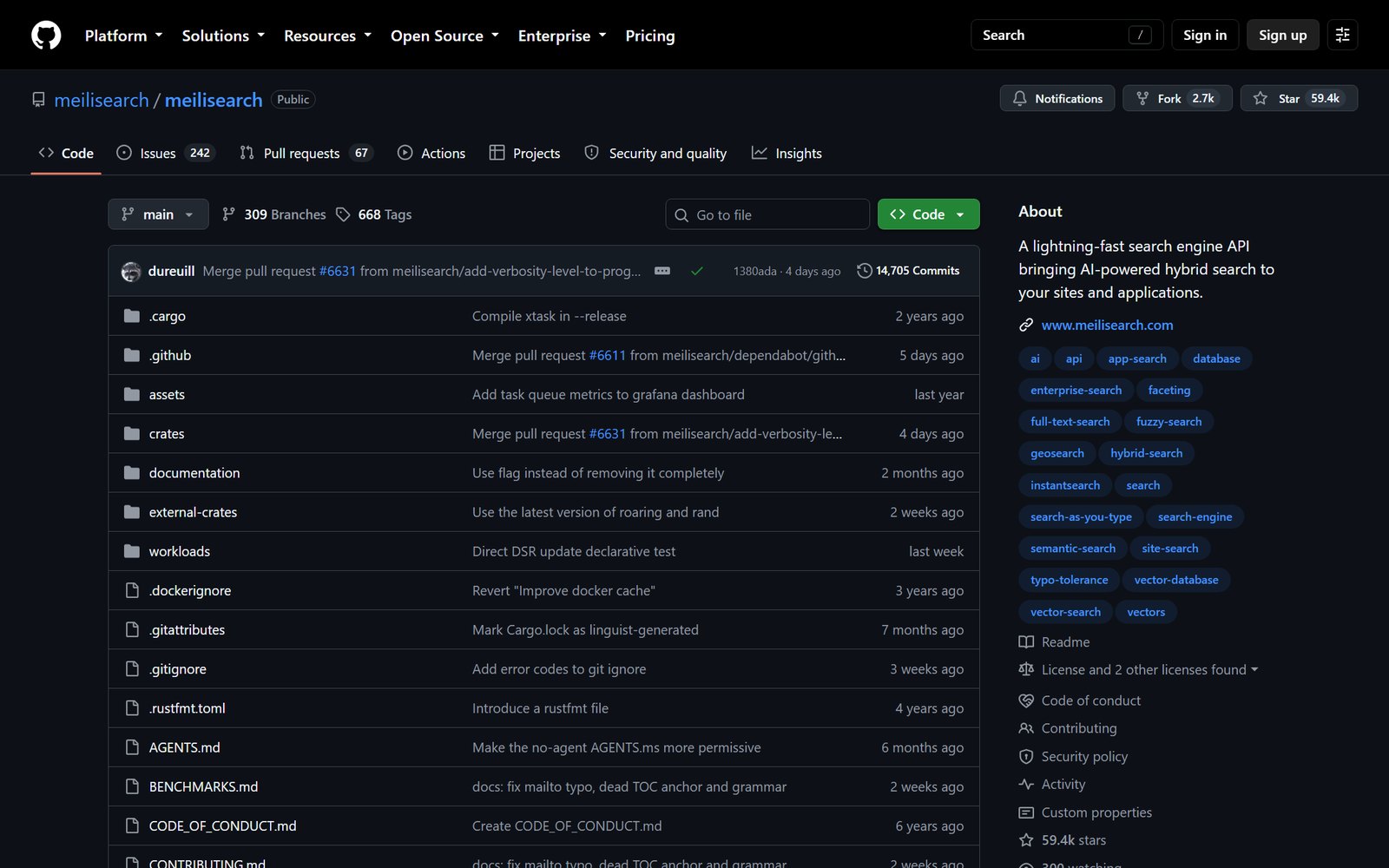Open pull request #6611 link
1389x868 pixels.
coord(607,355)
